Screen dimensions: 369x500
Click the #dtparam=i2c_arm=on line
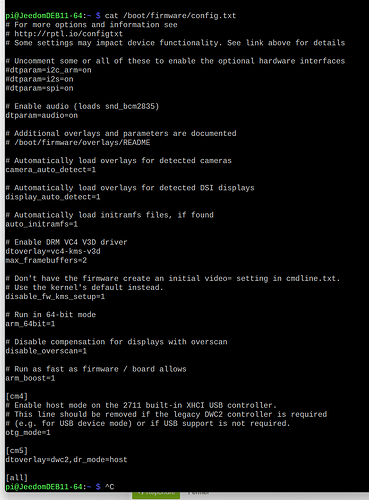(x=48, y=70)
